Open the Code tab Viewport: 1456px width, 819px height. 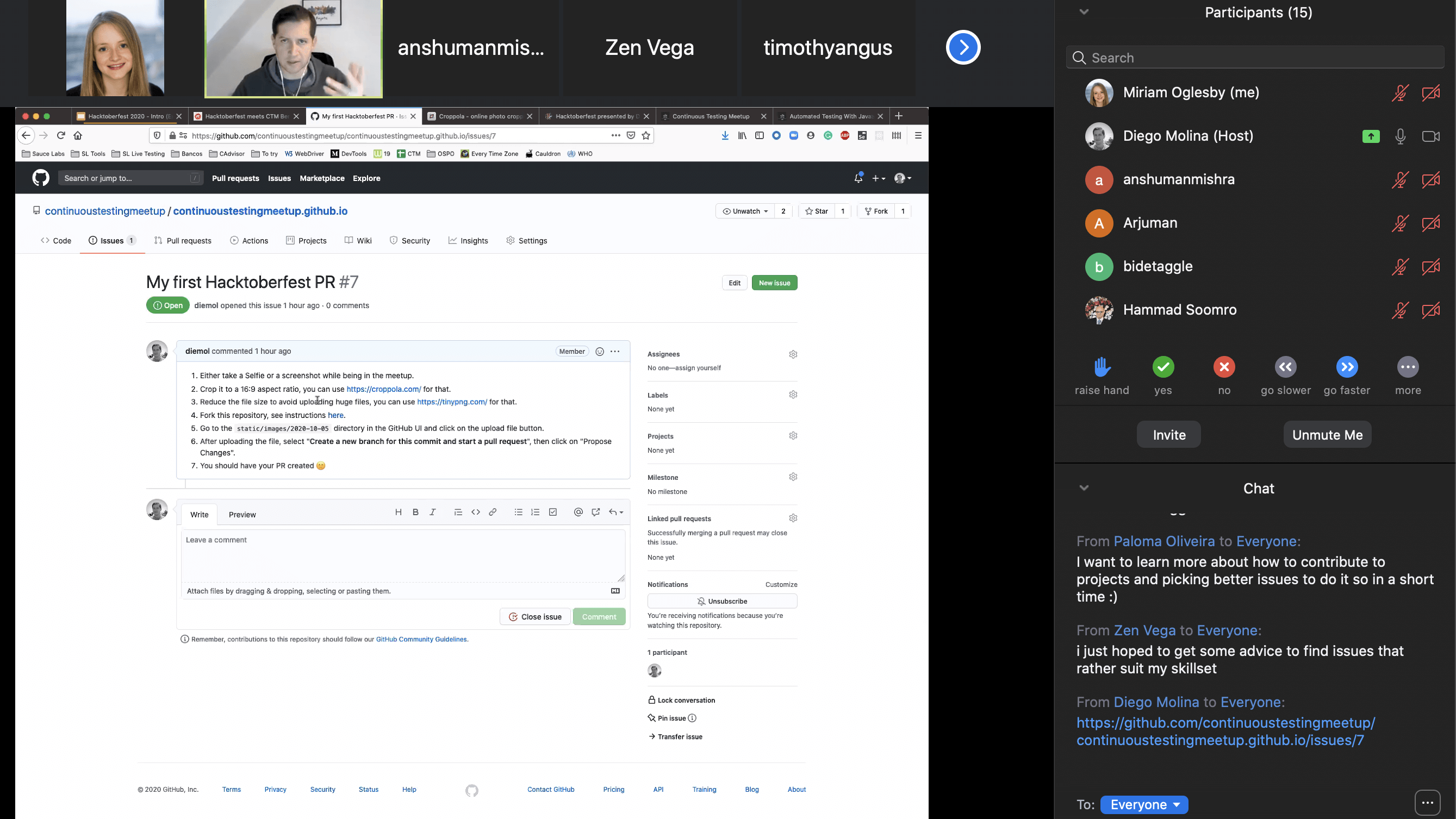click(x=56, y=241)
